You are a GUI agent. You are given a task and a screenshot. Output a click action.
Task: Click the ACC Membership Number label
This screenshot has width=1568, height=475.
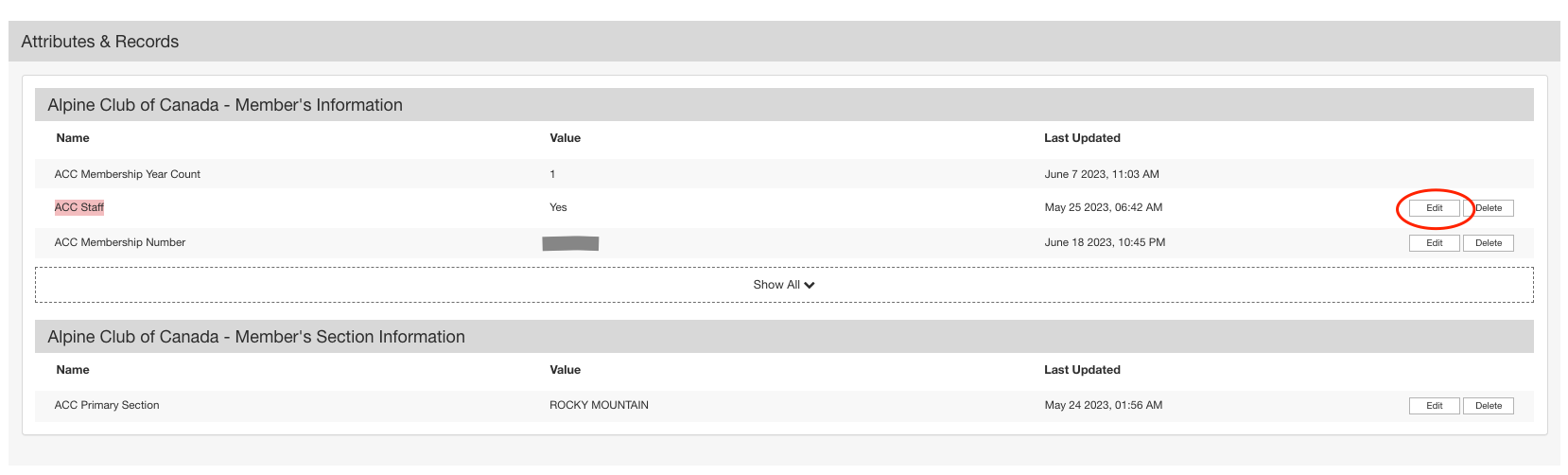(x=120, y=242)
